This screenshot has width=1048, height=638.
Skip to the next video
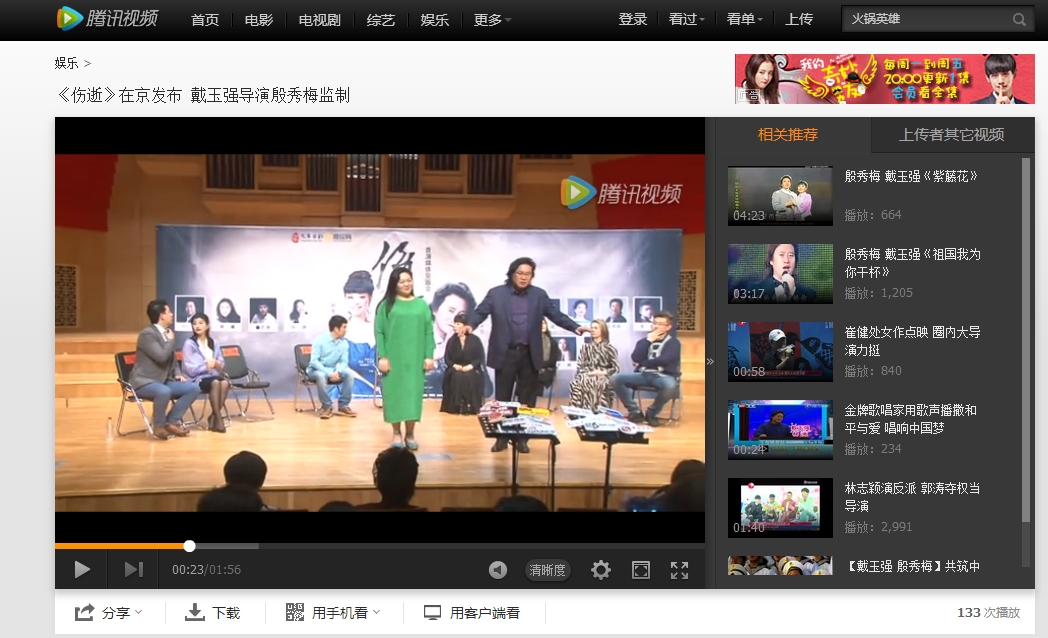[132, 569]
